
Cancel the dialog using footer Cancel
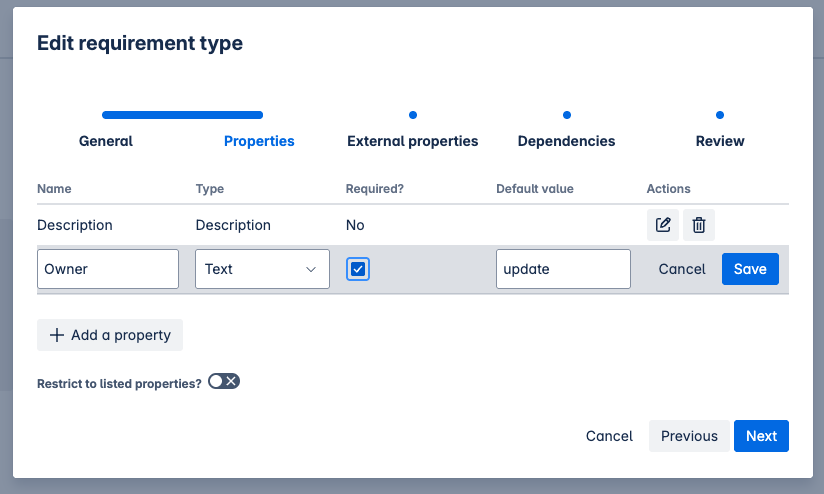point(609,436)
